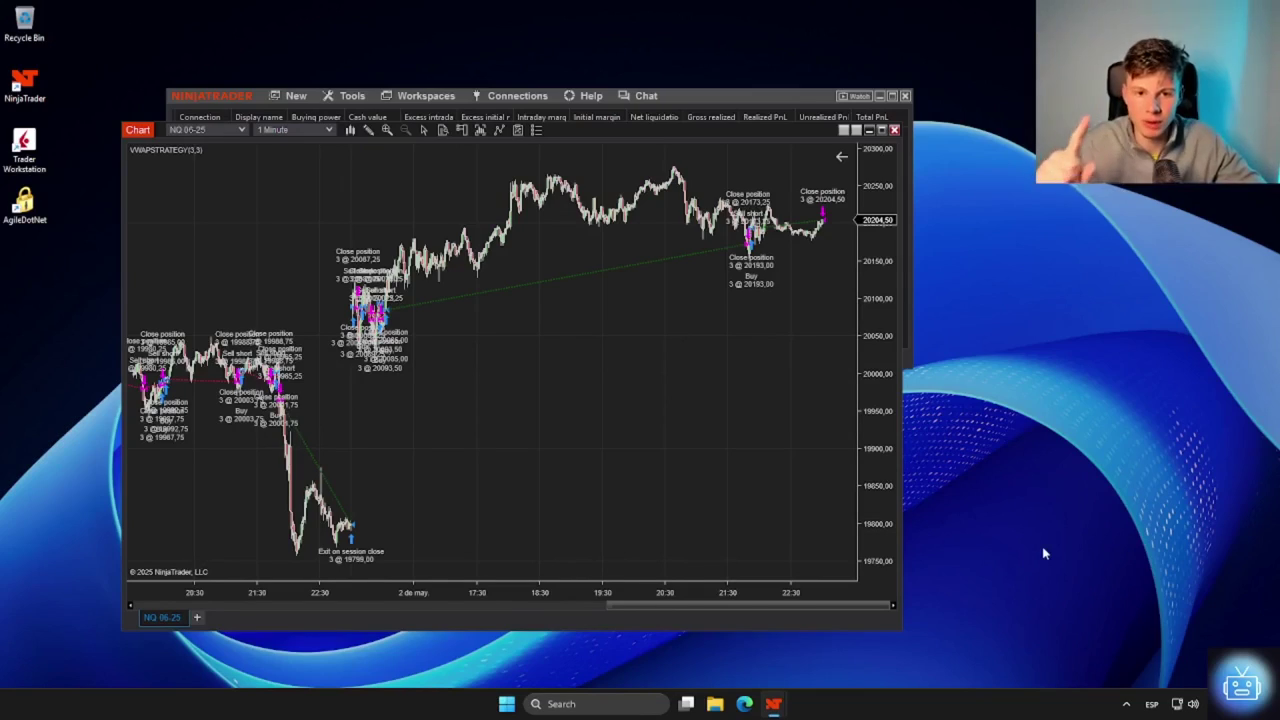Select the NQ 06-25 chart tab
This screenshot has height=720, width=1280.
162,617
